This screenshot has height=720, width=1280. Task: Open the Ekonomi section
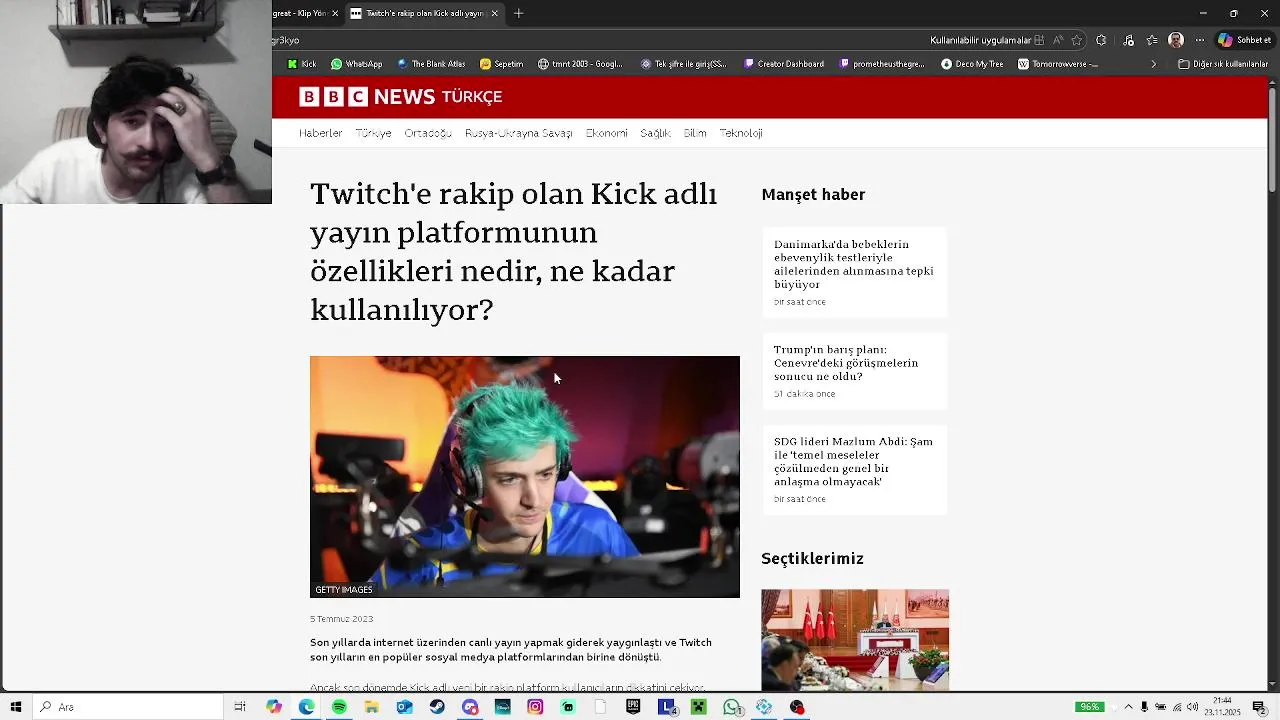point(606,133)
